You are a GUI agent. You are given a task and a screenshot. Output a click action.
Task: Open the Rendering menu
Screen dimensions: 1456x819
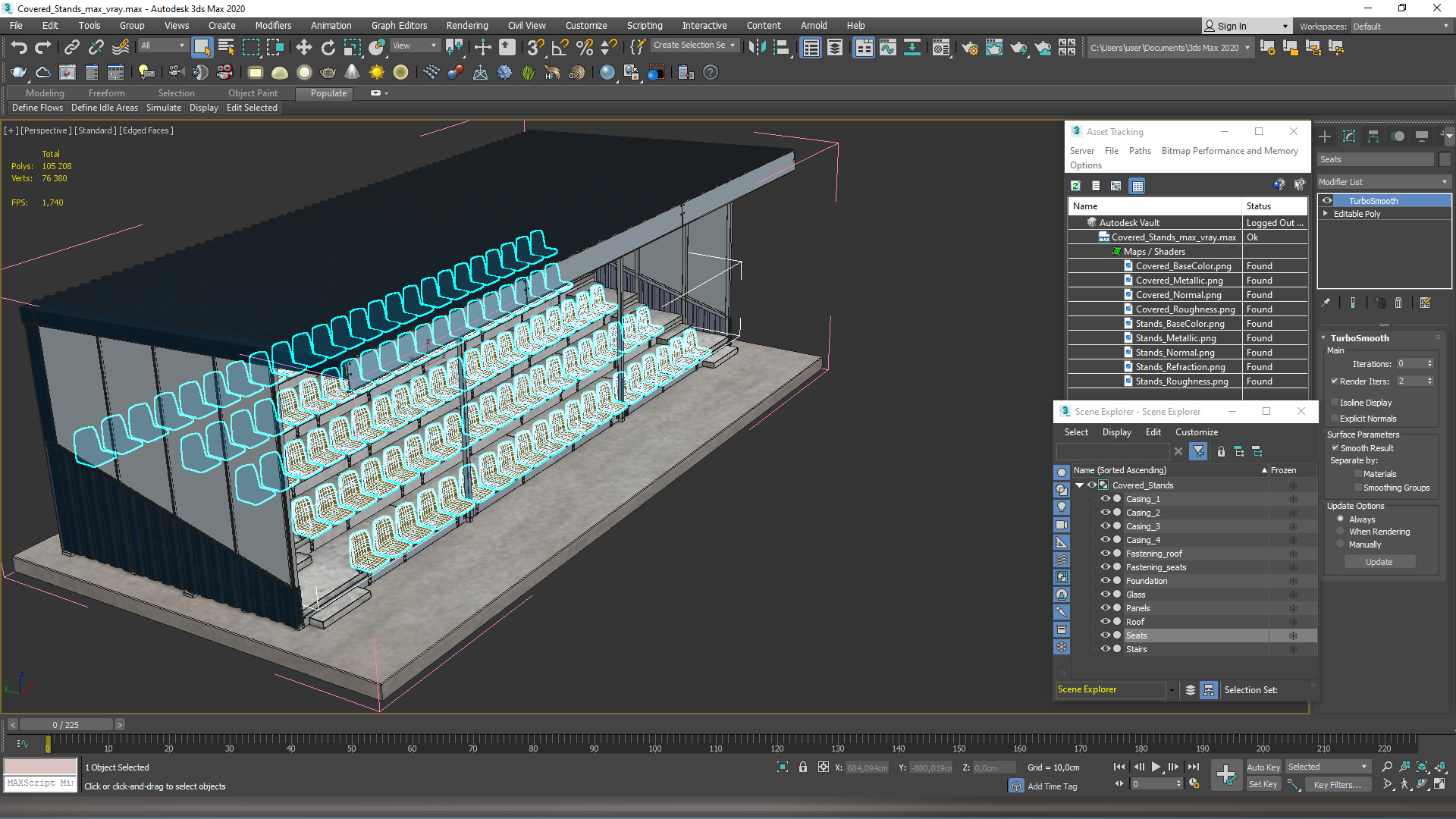(466, 25)
